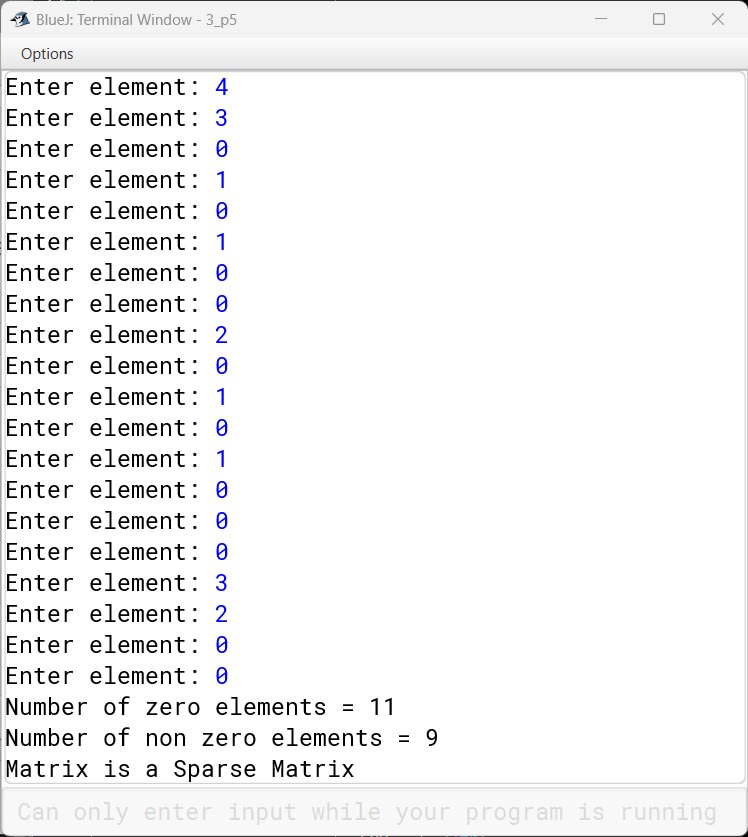Click the 'Number of zero elements = 11' line
This screenshot has height=837, width=748.
pyautogui.click(x=198, y=707)
